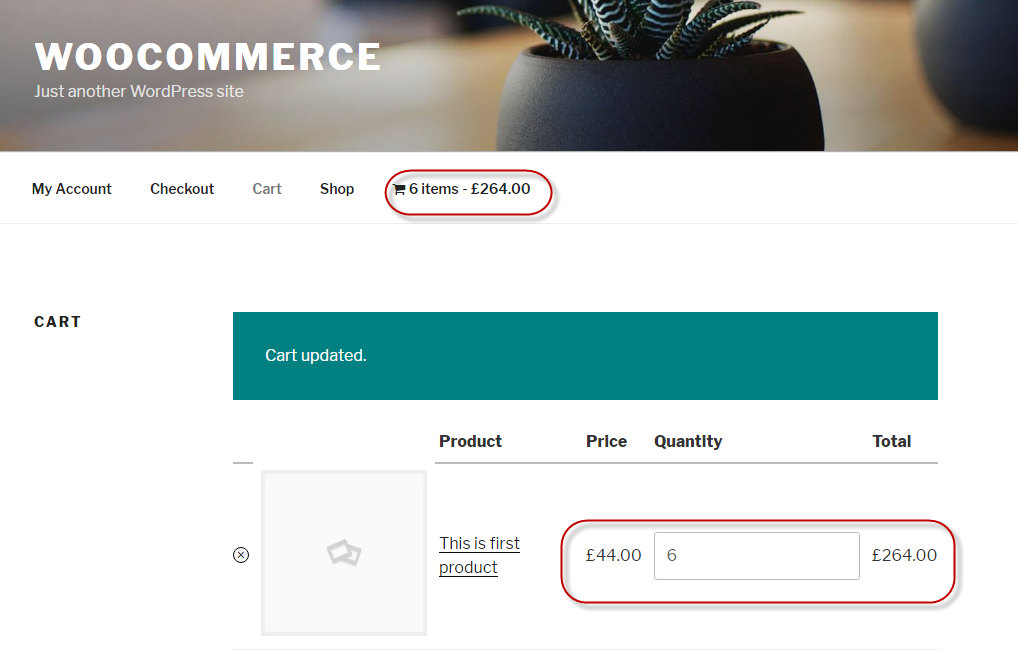This screenshot has width=1018, height=650.
Task: Open the Shop menu item
Action: [x=337, y=189]
